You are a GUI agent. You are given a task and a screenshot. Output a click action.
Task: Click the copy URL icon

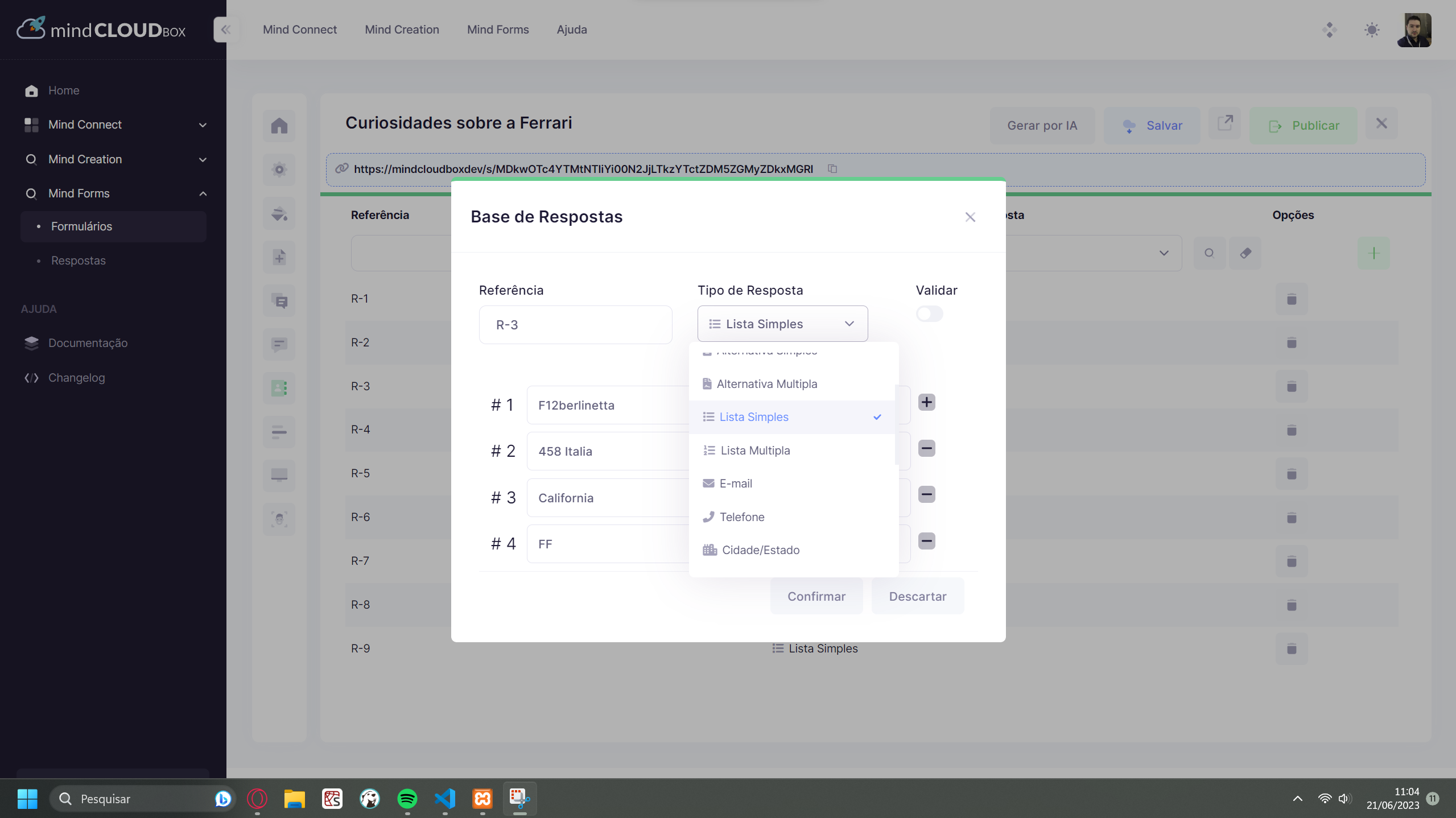tap(832, 169)
